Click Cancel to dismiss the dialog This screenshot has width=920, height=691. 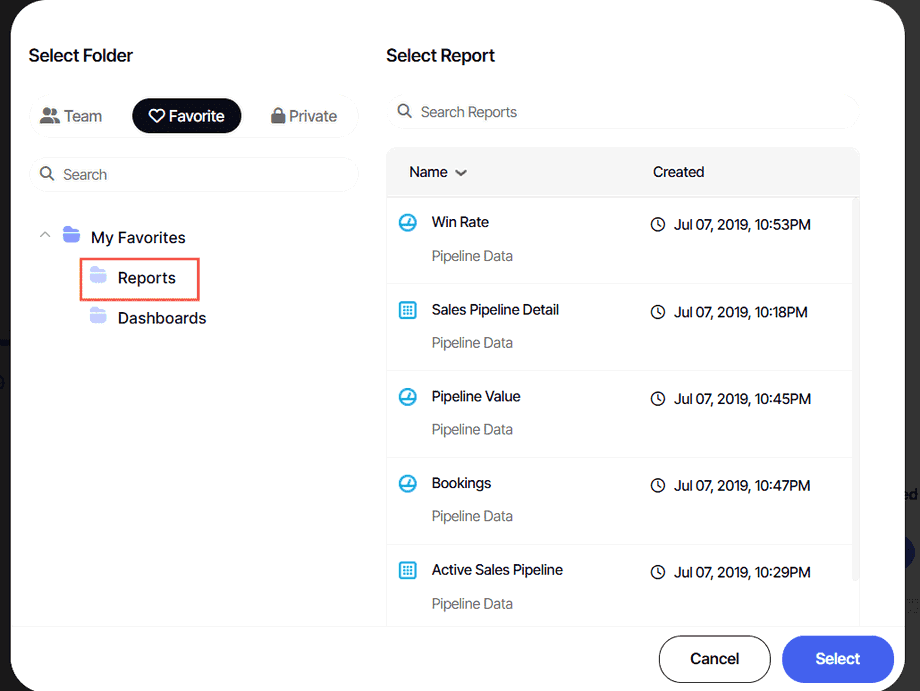click(x=714, y=659)
